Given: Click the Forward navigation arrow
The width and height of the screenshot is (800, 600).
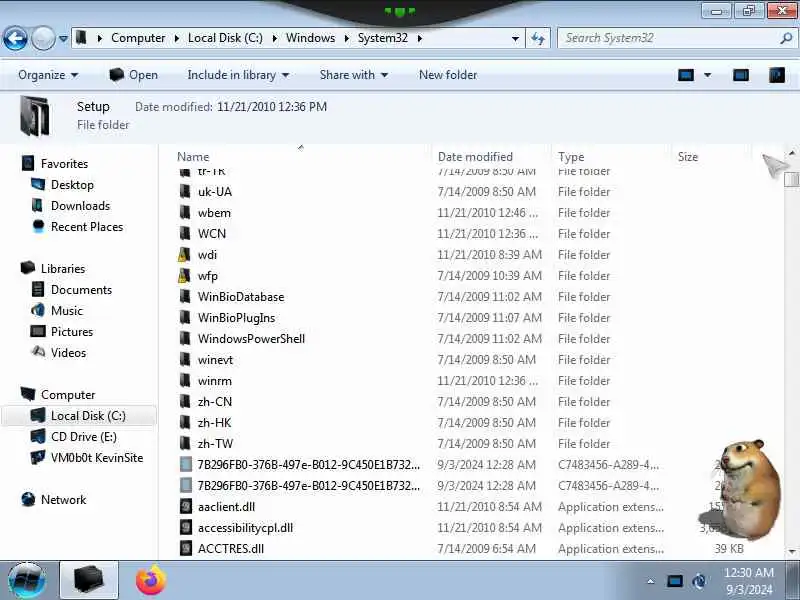Looking at the screenshot, I should [x=43, y=38].
